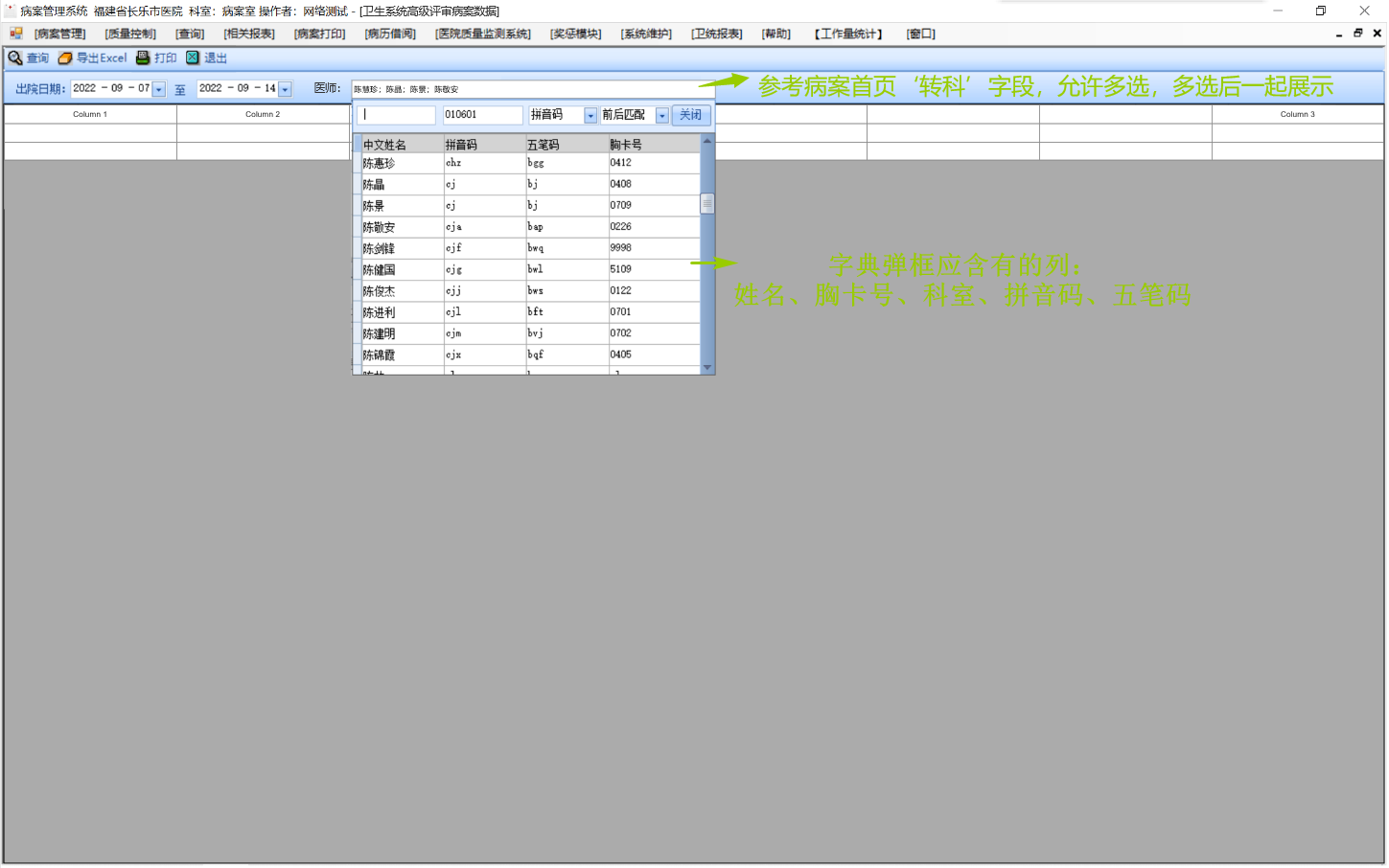Click the Column 3 grid header
This screenshot has width=1389, height=868.
(1298, 114)
